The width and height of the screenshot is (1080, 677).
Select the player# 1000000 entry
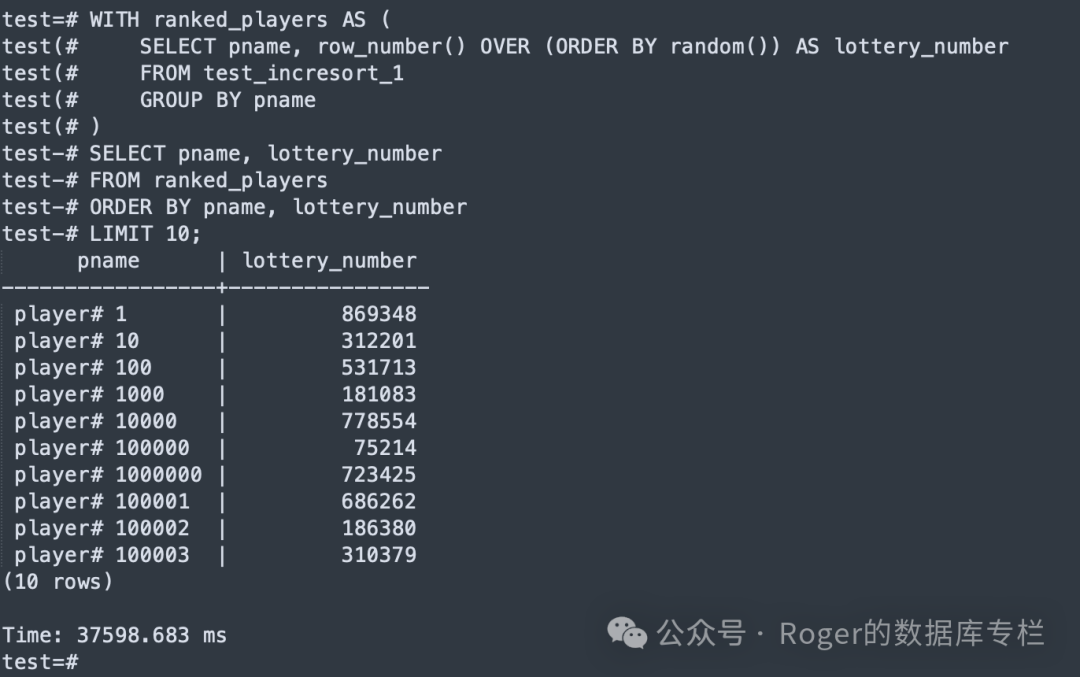(x=108, y=475)
